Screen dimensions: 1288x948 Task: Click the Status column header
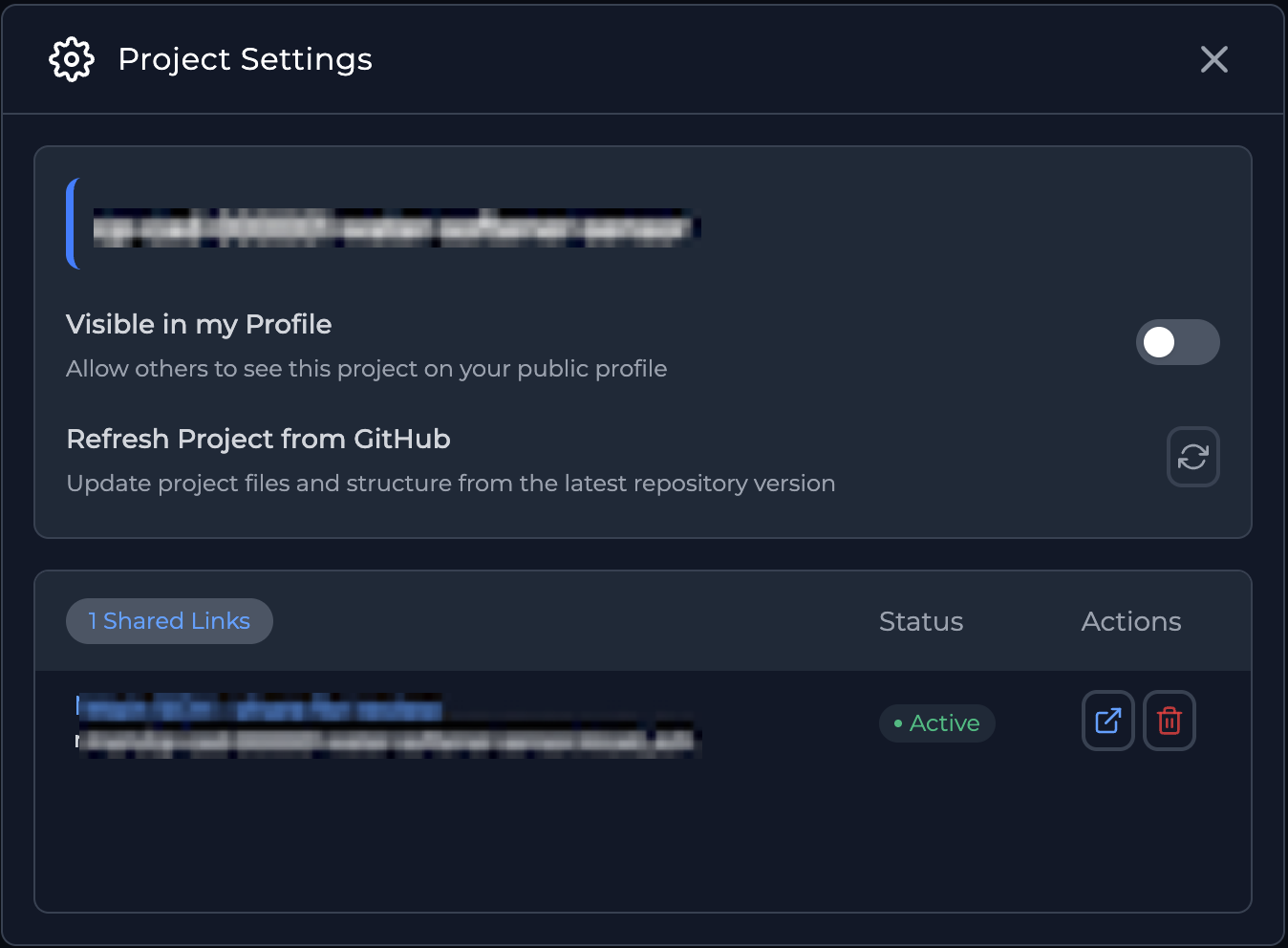921,621
